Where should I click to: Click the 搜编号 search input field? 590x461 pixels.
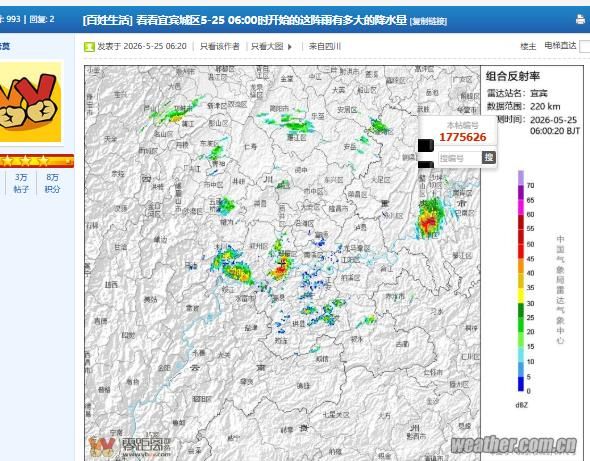tap(460, 158)
